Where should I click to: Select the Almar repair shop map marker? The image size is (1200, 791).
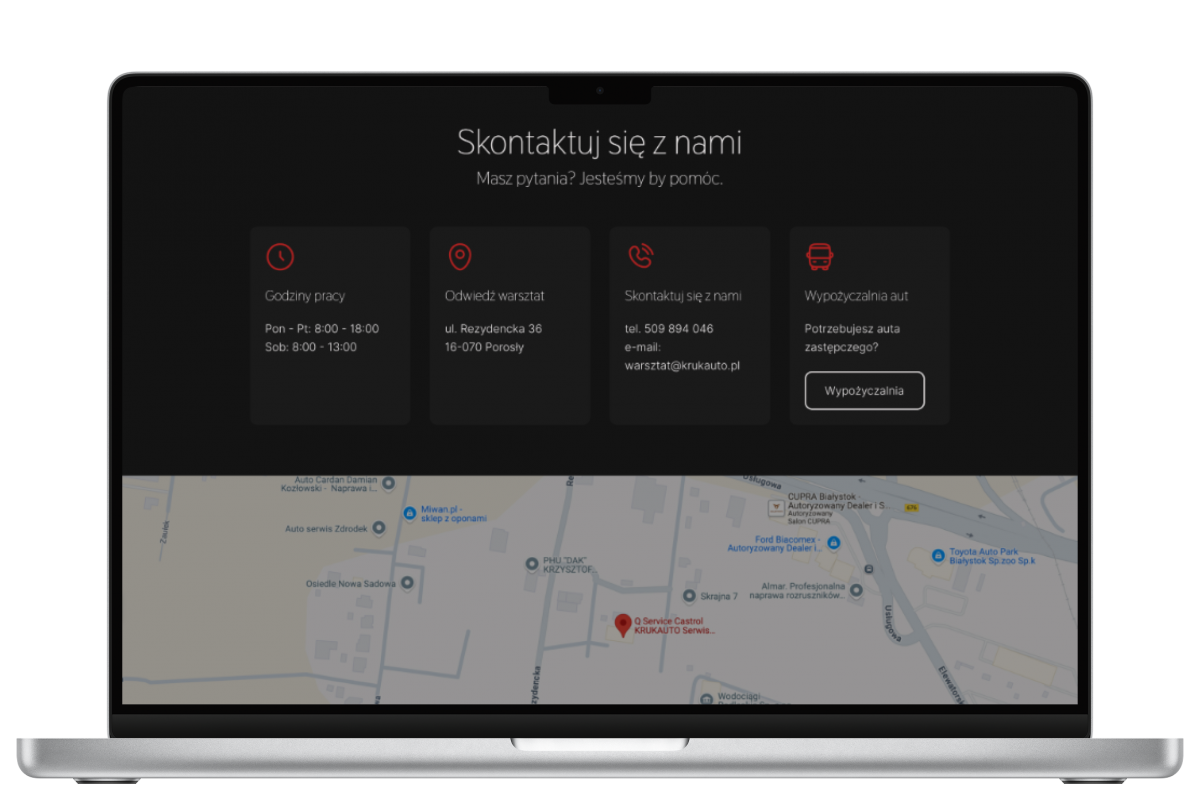pos(856,591)
